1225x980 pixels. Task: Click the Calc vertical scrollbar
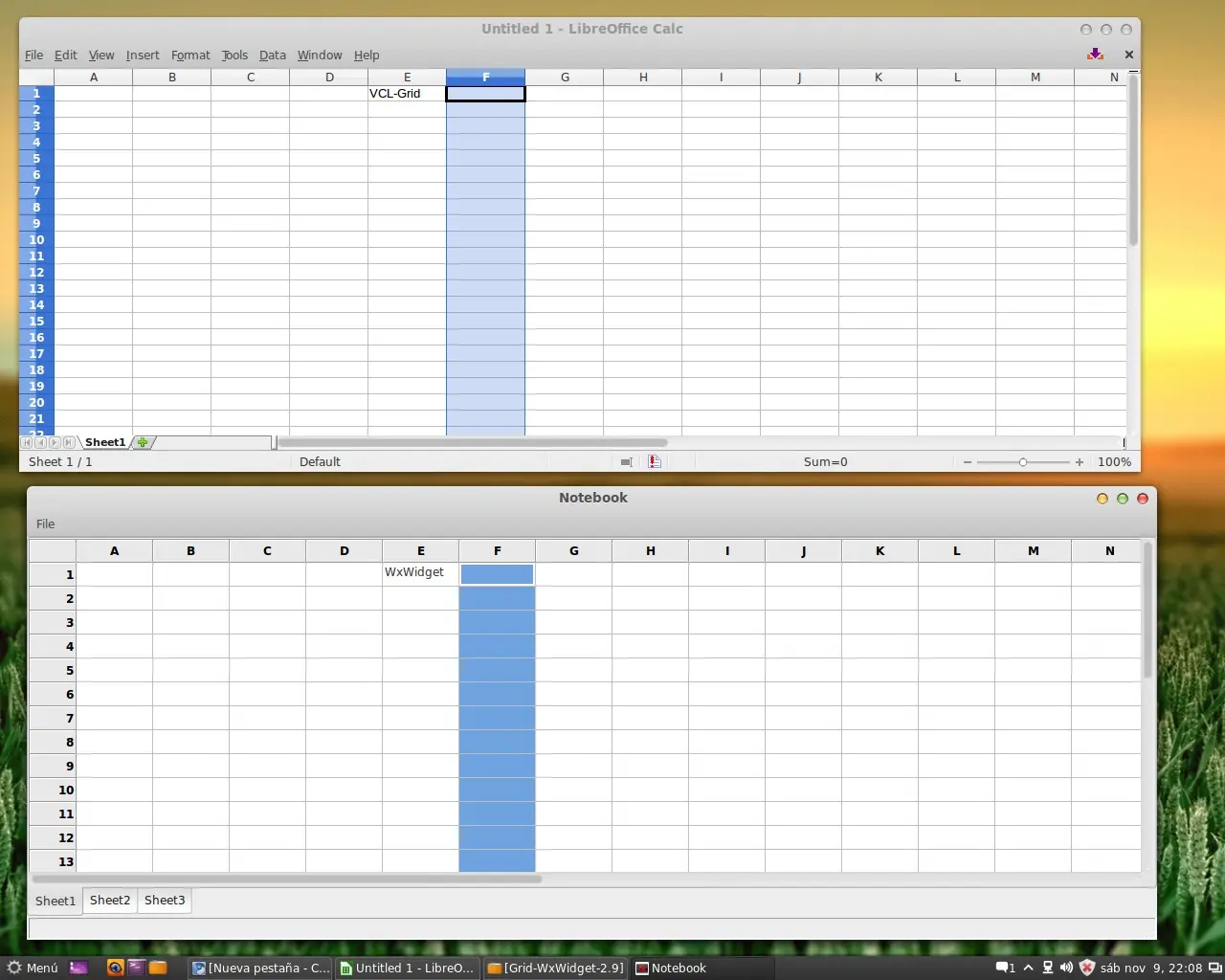point(1133,160)
